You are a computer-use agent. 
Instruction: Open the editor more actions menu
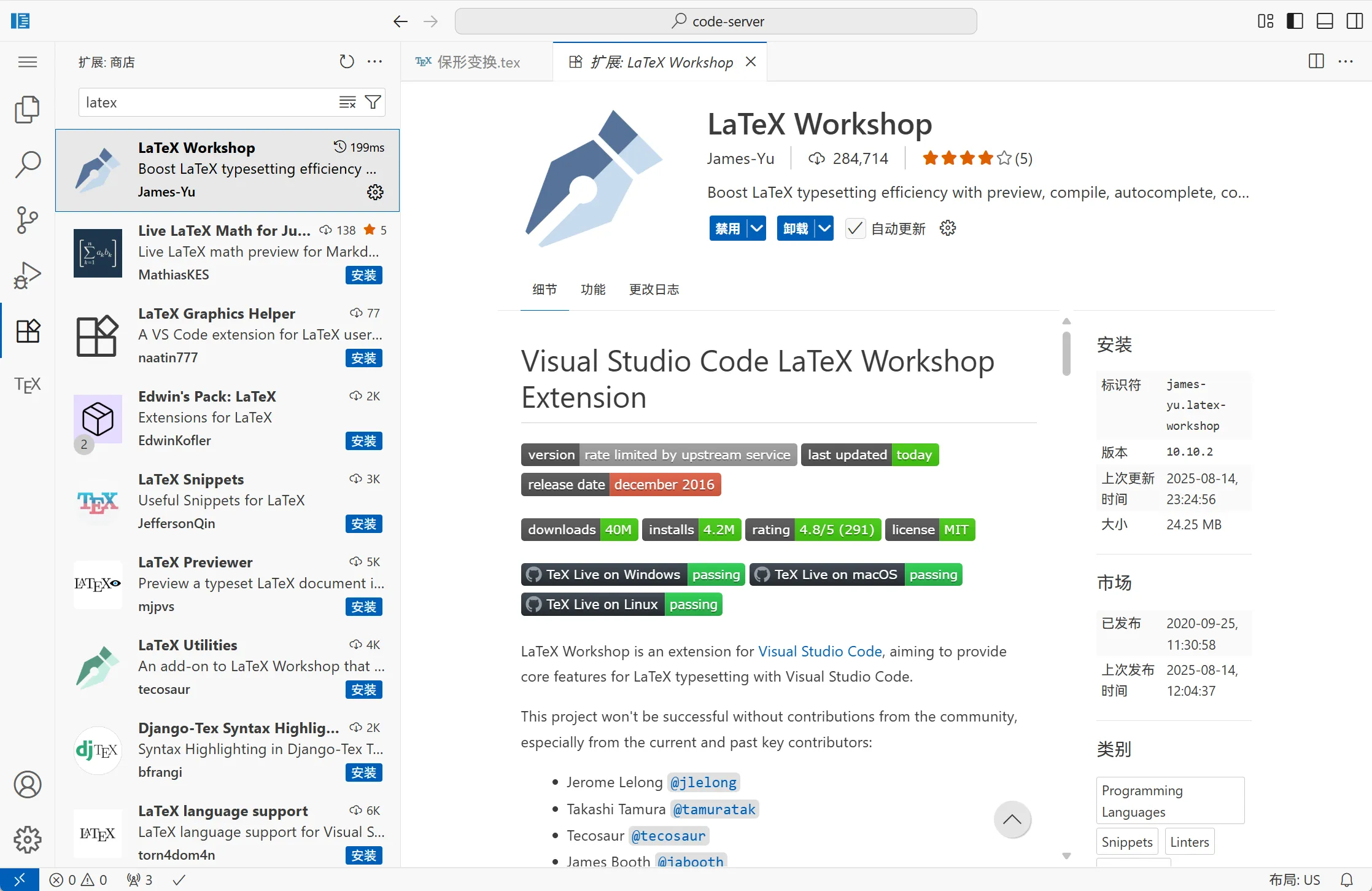tap(1346, 61)
